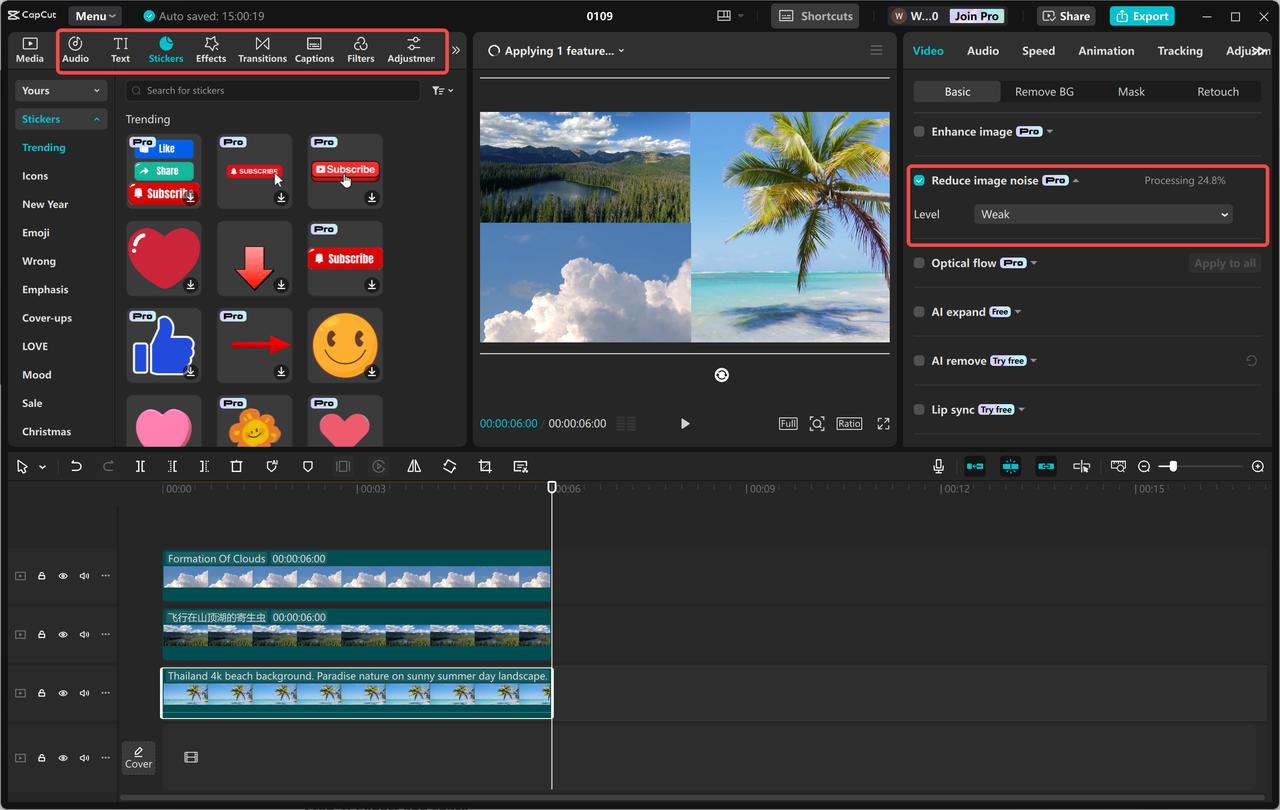
Task: Open the noise Level dropdown set to Weak
Action: pos(1103,214)
